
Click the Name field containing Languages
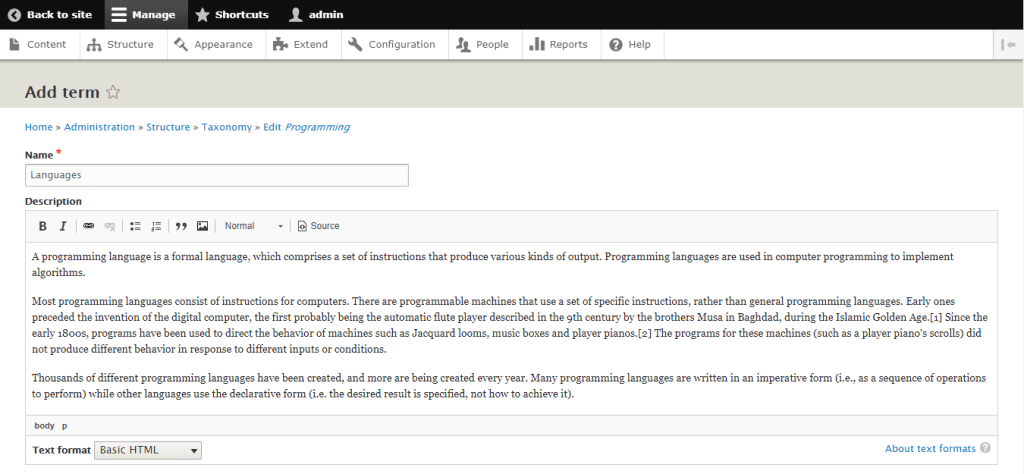point(217,175)
